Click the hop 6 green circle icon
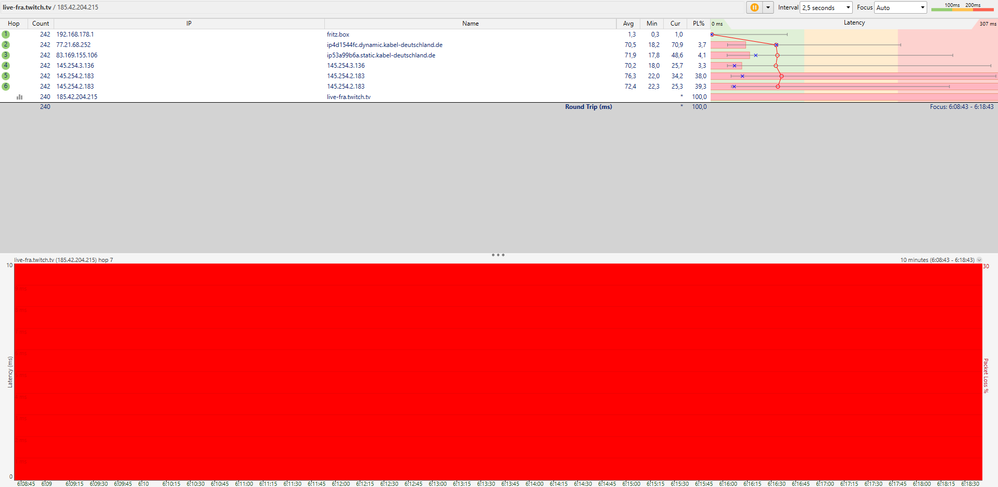Screen dimensions: 998x487 pyautogui.click(x=6, y=86)
